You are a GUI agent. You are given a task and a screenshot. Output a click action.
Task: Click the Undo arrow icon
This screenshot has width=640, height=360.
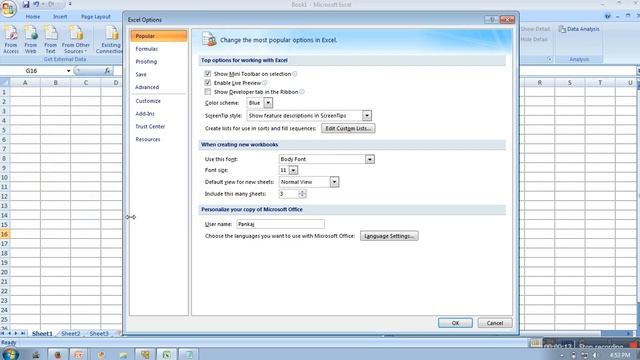(36, 4)
